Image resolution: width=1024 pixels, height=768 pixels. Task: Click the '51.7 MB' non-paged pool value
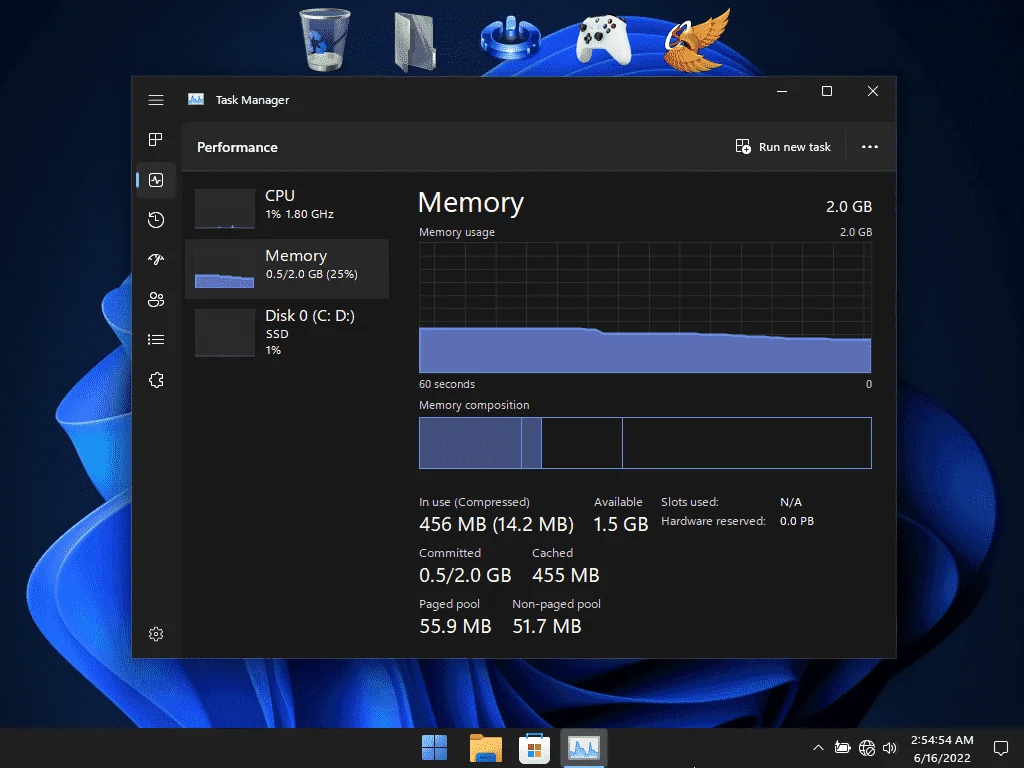[547, 626]
